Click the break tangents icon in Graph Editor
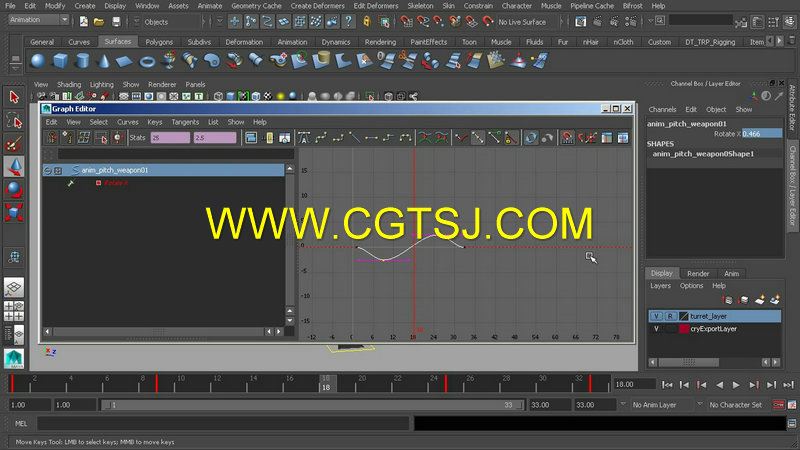The height and width of the screenshot is (450, 800). (x=461, y=138)
